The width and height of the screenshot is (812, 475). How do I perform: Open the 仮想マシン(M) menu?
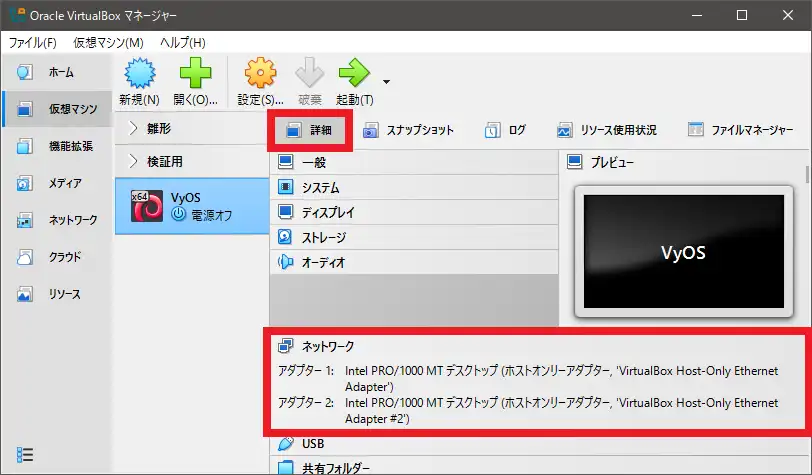[108, 42]
